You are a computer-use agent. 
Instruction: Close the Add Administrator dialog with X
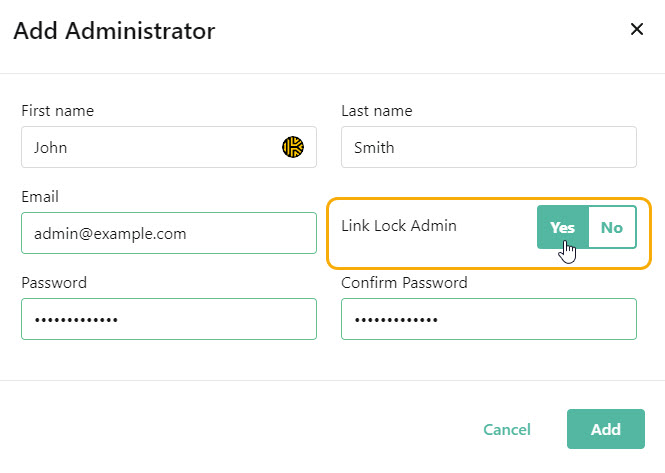[x=637, y=29]
